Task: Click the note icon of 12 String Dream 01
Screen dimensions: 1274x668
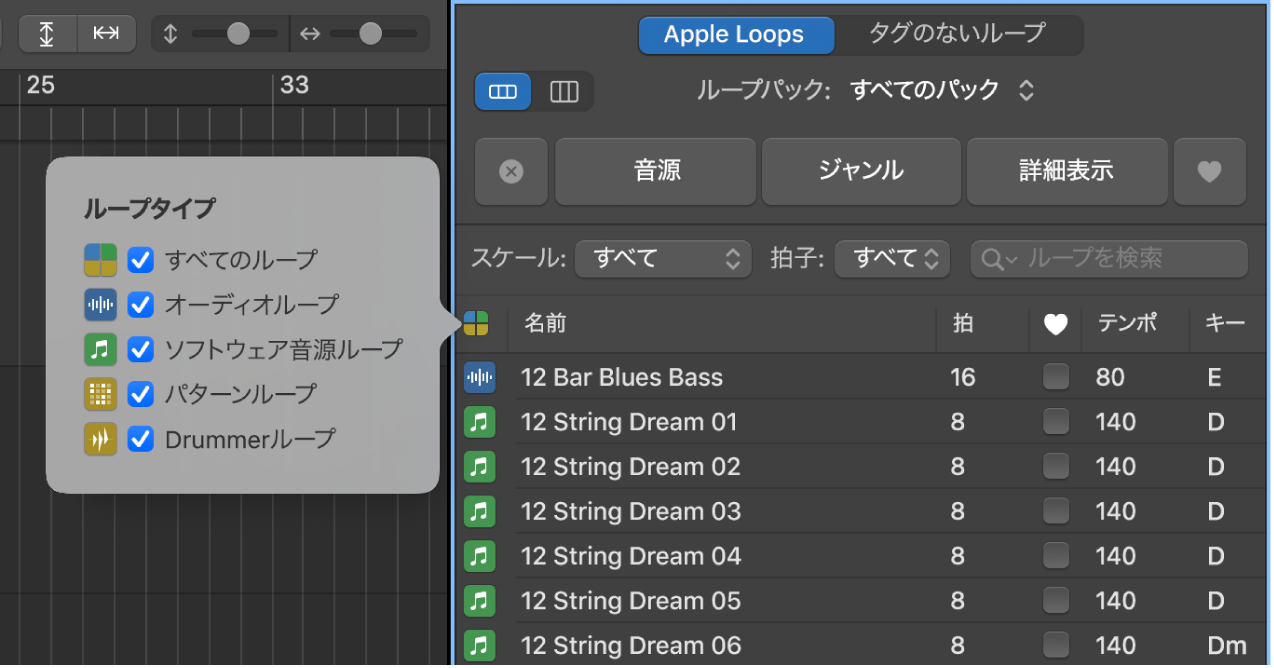Action: tap(480, 422)
